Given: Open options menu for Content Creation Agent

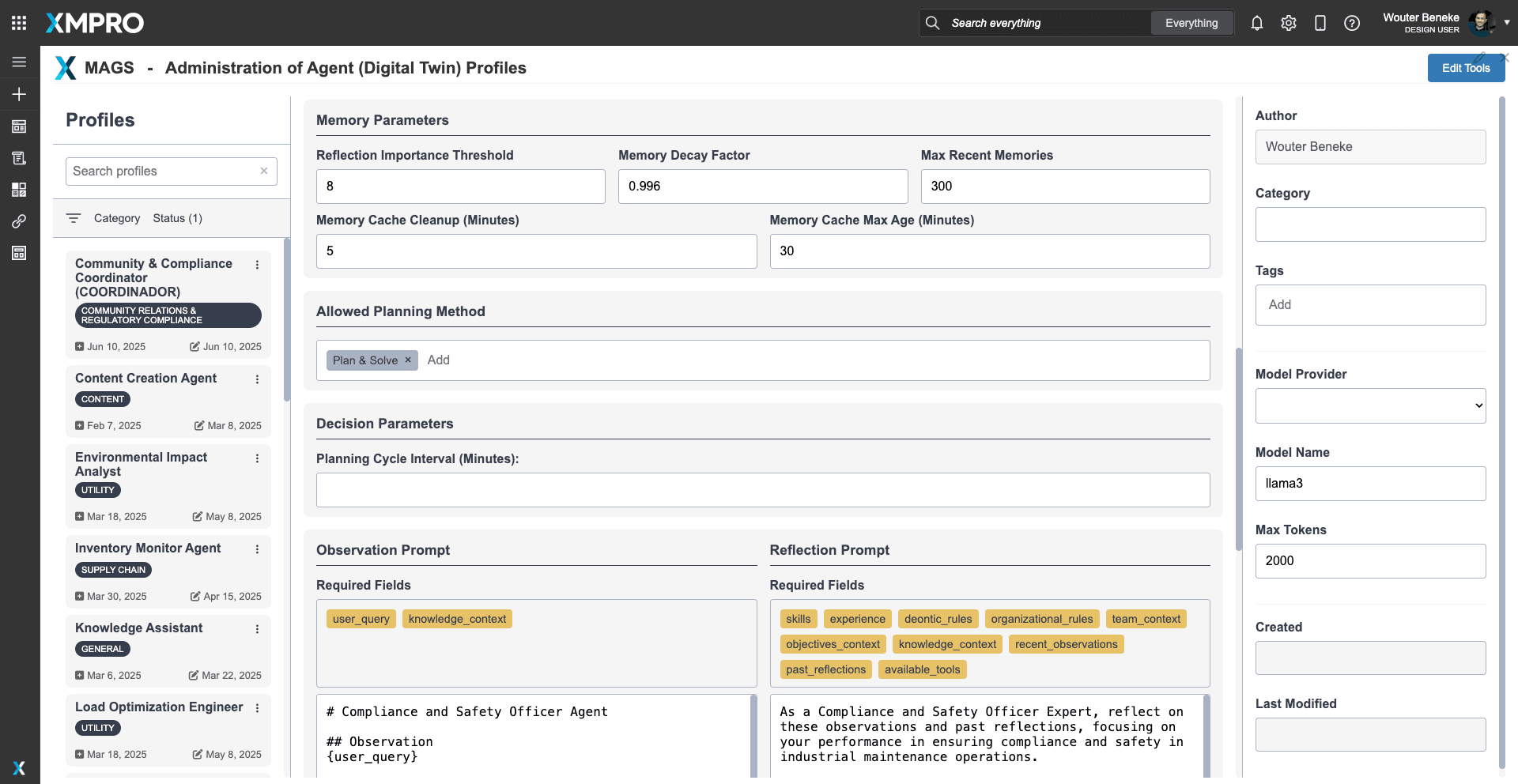Looking at the screenshot, I should click(x=257, y=379).
